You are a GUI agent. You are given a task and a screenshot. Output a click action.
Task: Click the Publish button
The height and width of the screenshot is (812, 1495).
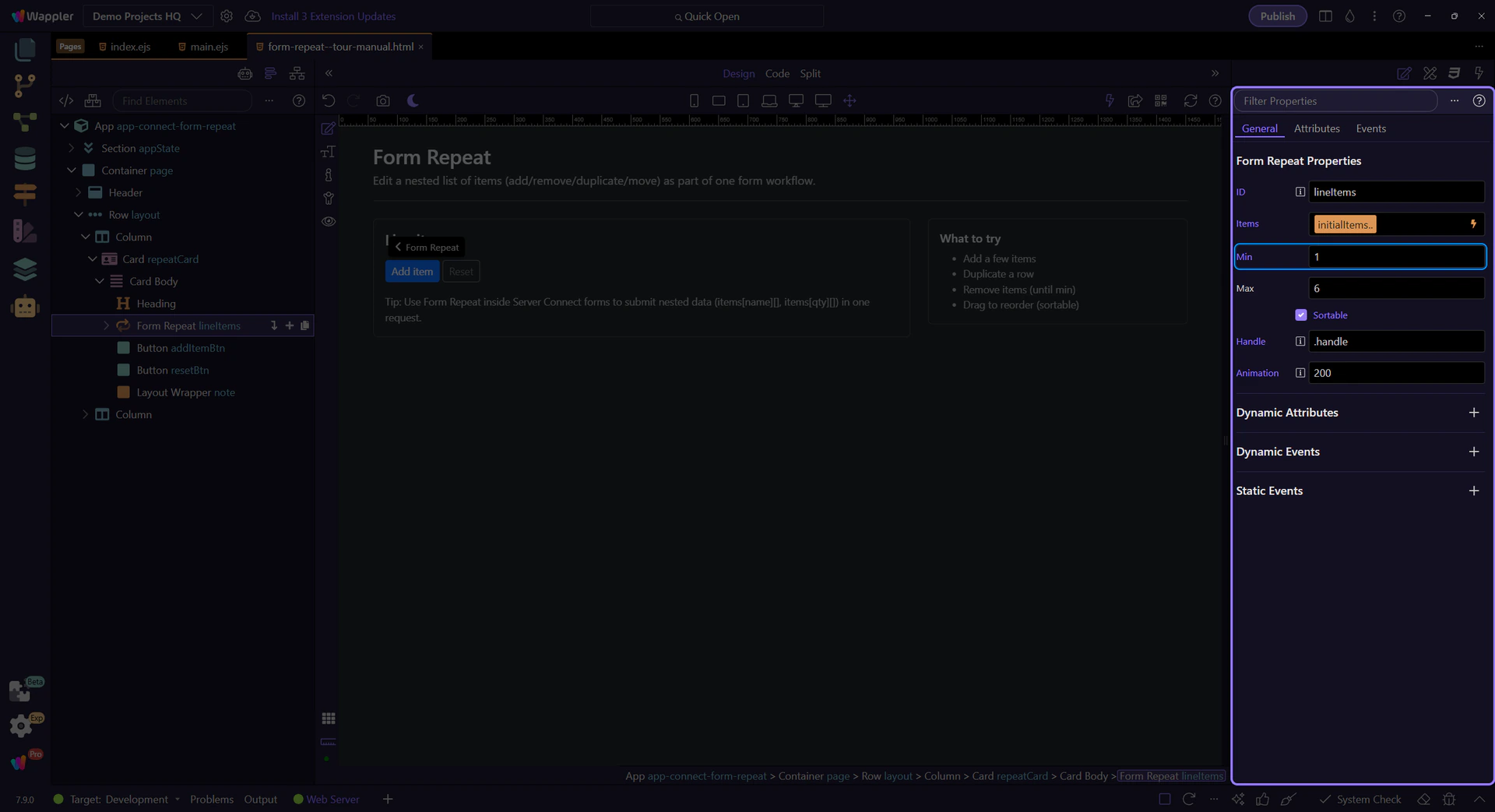[1277, 16]
